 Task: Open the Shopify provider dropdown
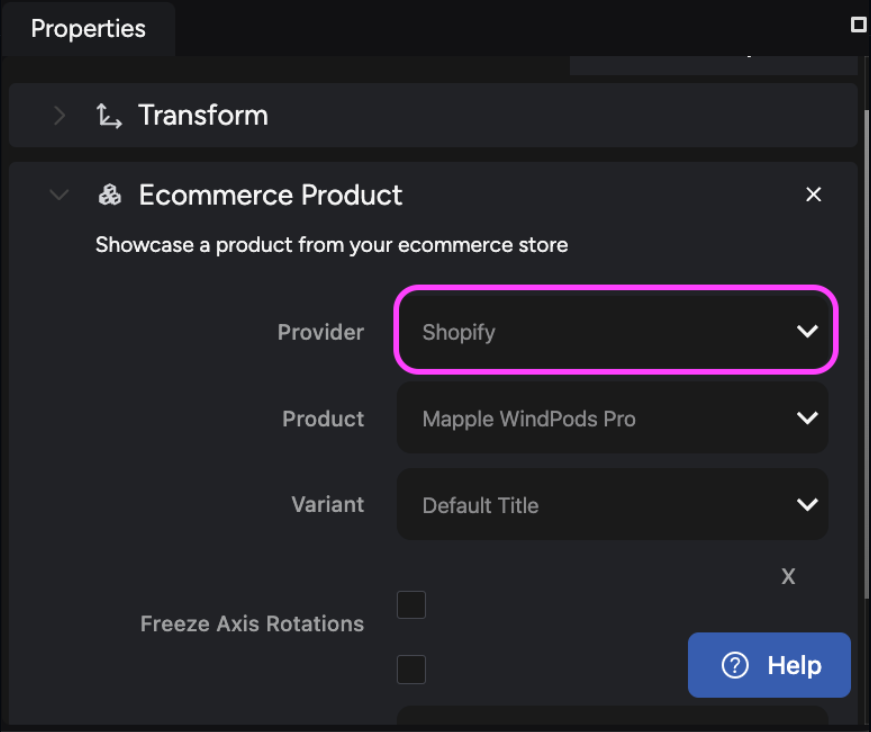(x=615, y=330)
